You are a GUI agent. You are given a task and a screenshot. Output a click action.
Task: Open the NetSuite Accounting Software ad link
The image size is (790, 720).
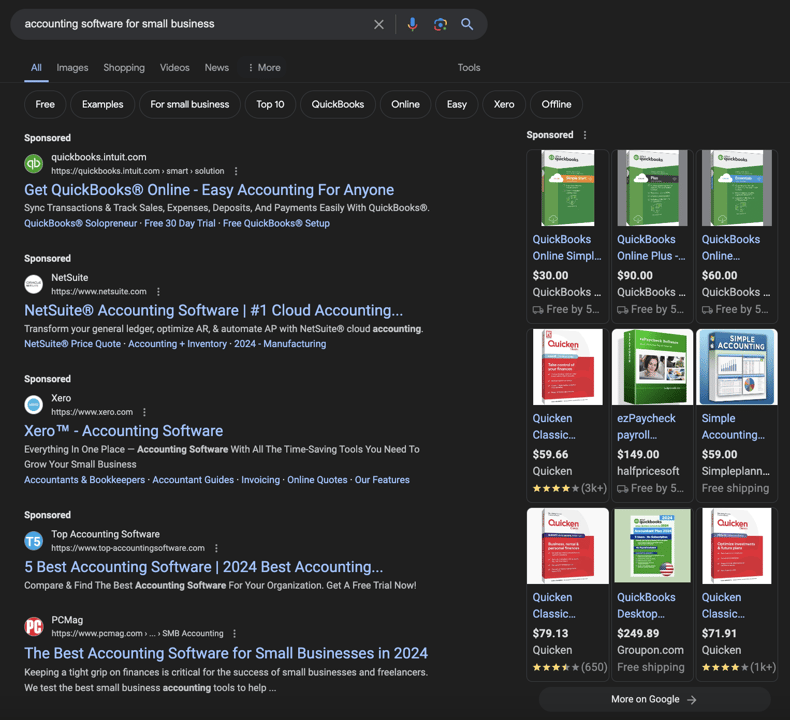pos(213,310)
